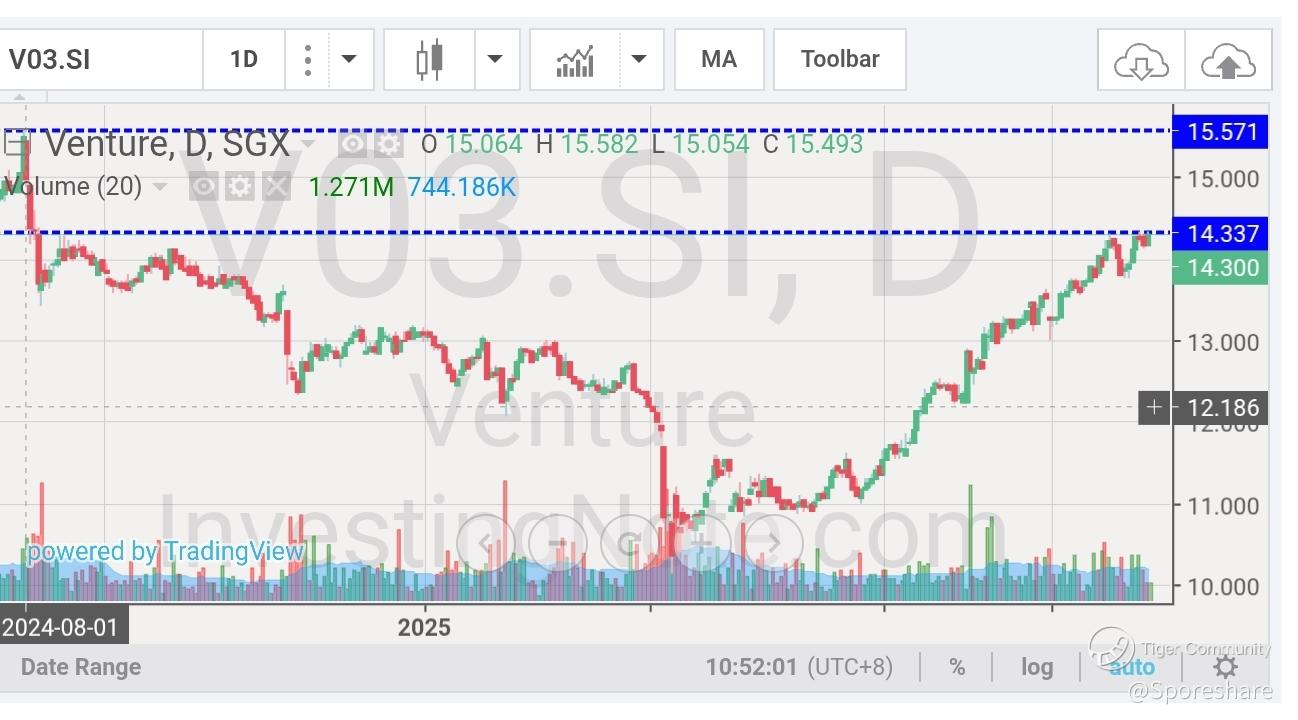Viewport: 1298px width, 720px height.
Task: Click the reset chart circular arrow
Action: (630, 544)
